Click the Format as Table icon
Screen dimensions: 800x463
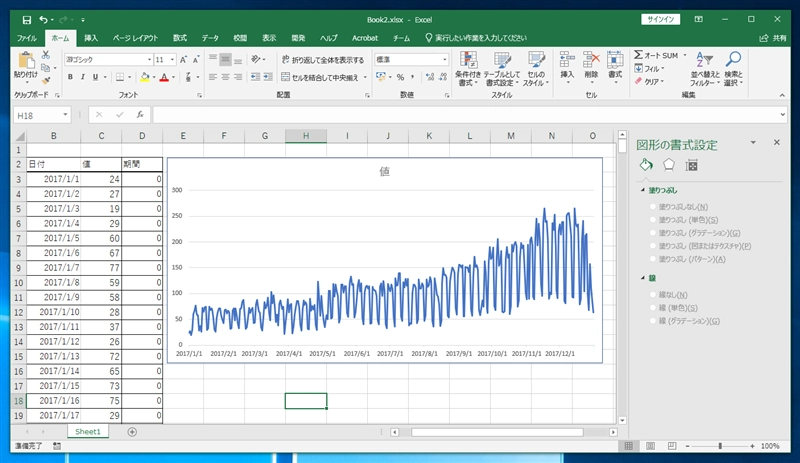pos(503,60)
